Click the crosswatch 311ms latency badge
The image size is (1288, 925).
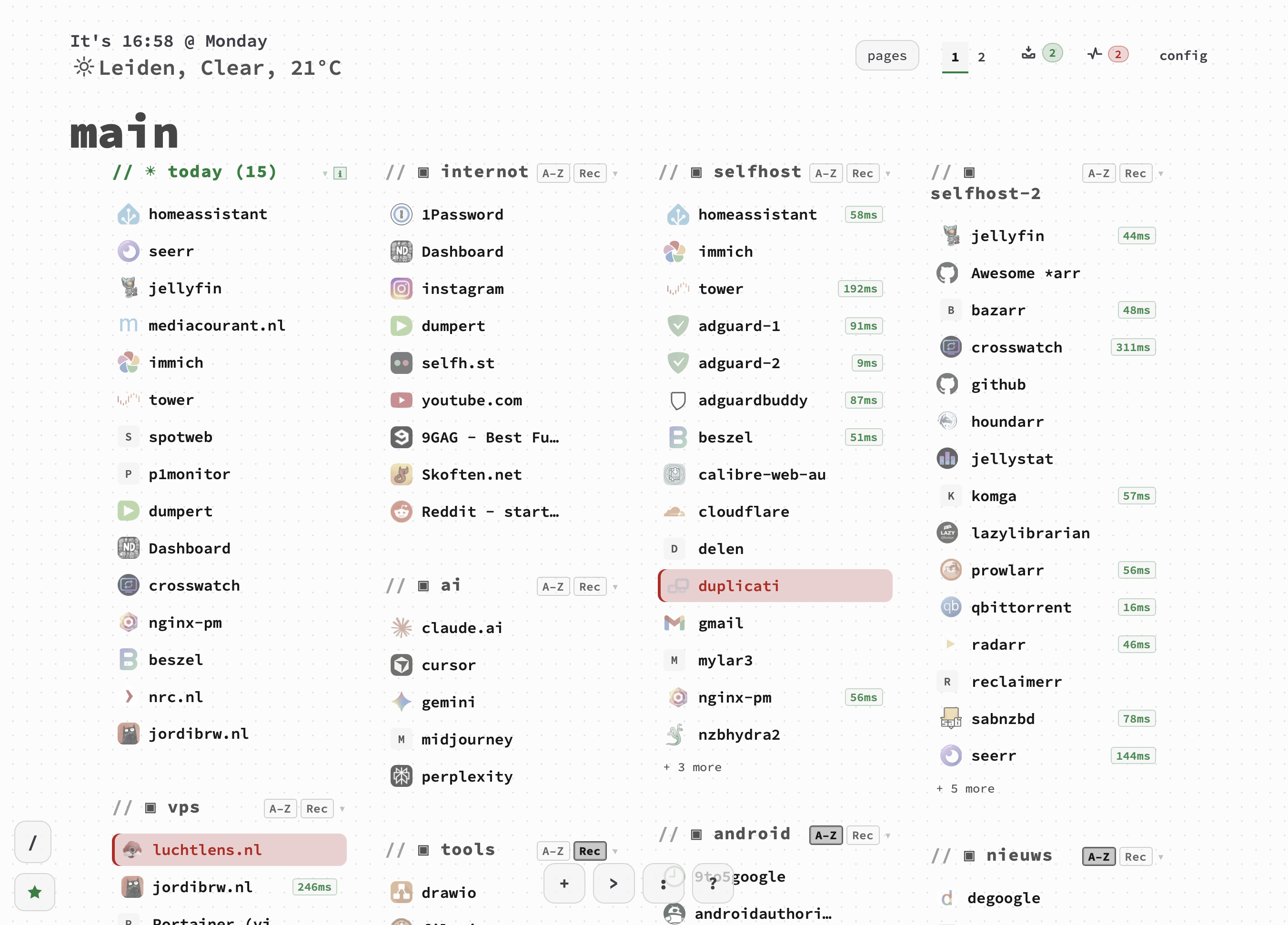tap(1132, 347)
